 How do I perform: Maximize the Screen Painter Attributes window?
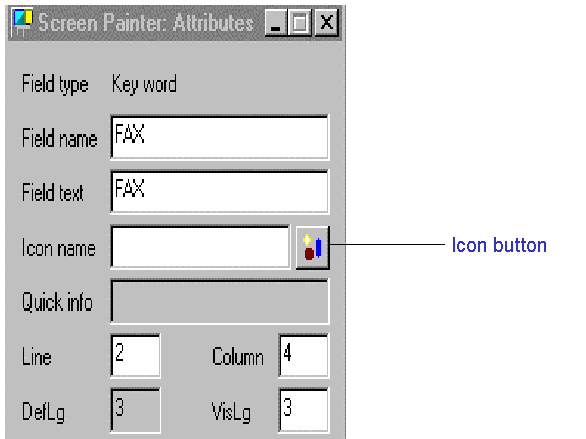click(300, 23)
